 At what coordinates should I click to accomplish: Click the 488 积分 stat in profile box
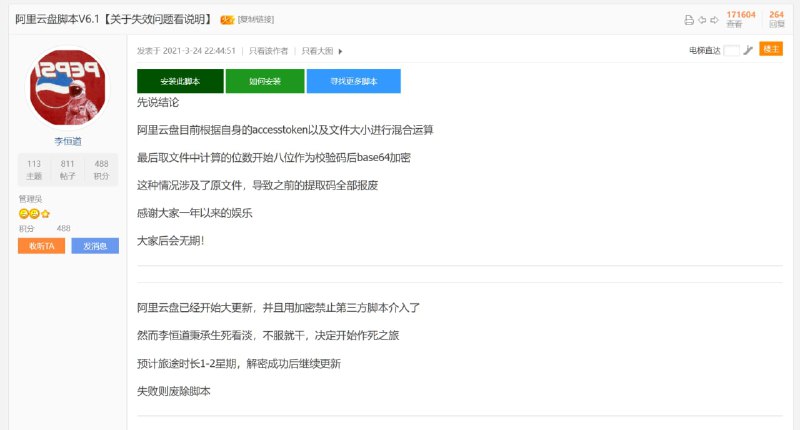tap(101, 170)
